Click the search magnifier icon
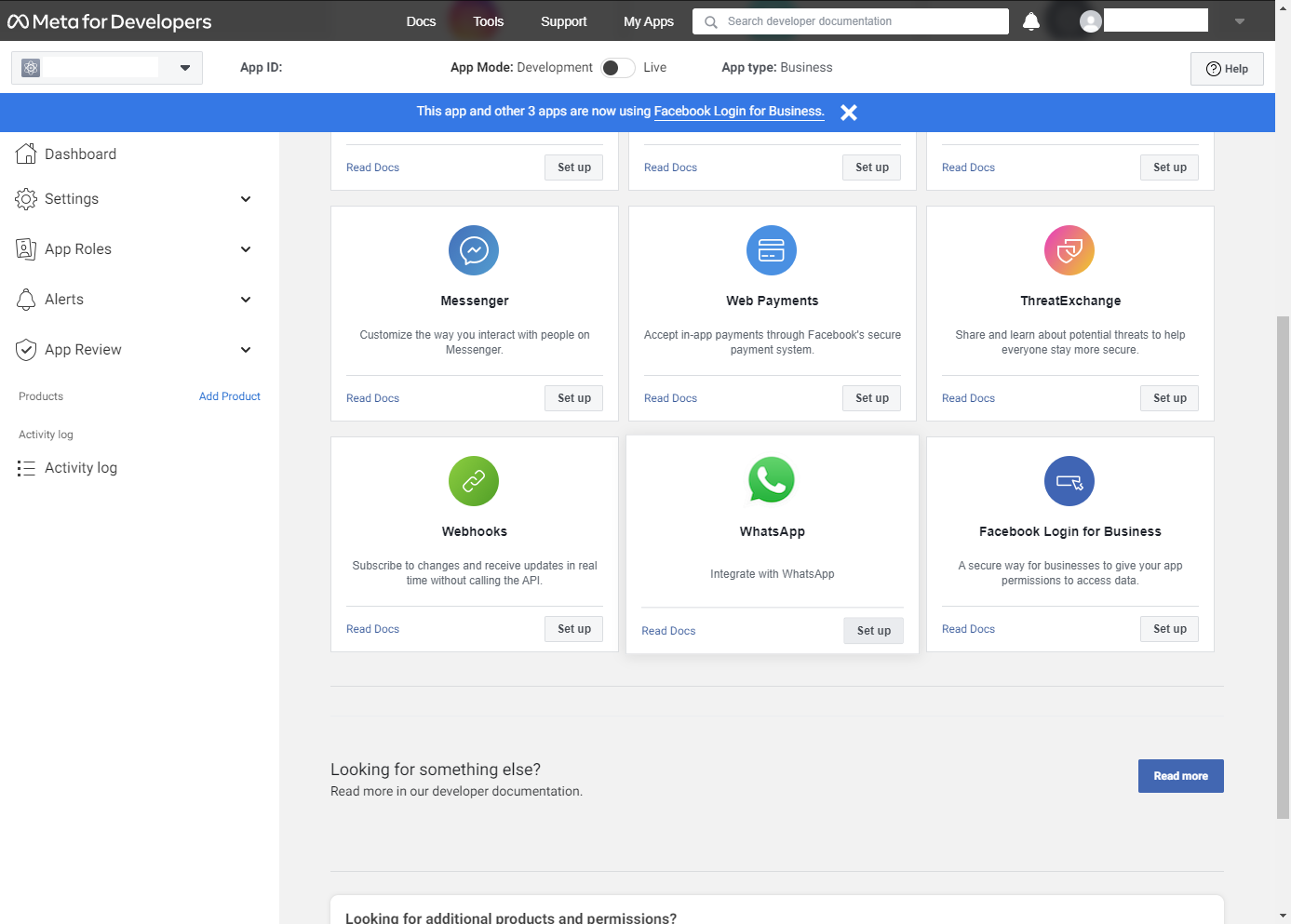Screen dimensions: 1291x924 pyautogui.click(x=710, y=21)
